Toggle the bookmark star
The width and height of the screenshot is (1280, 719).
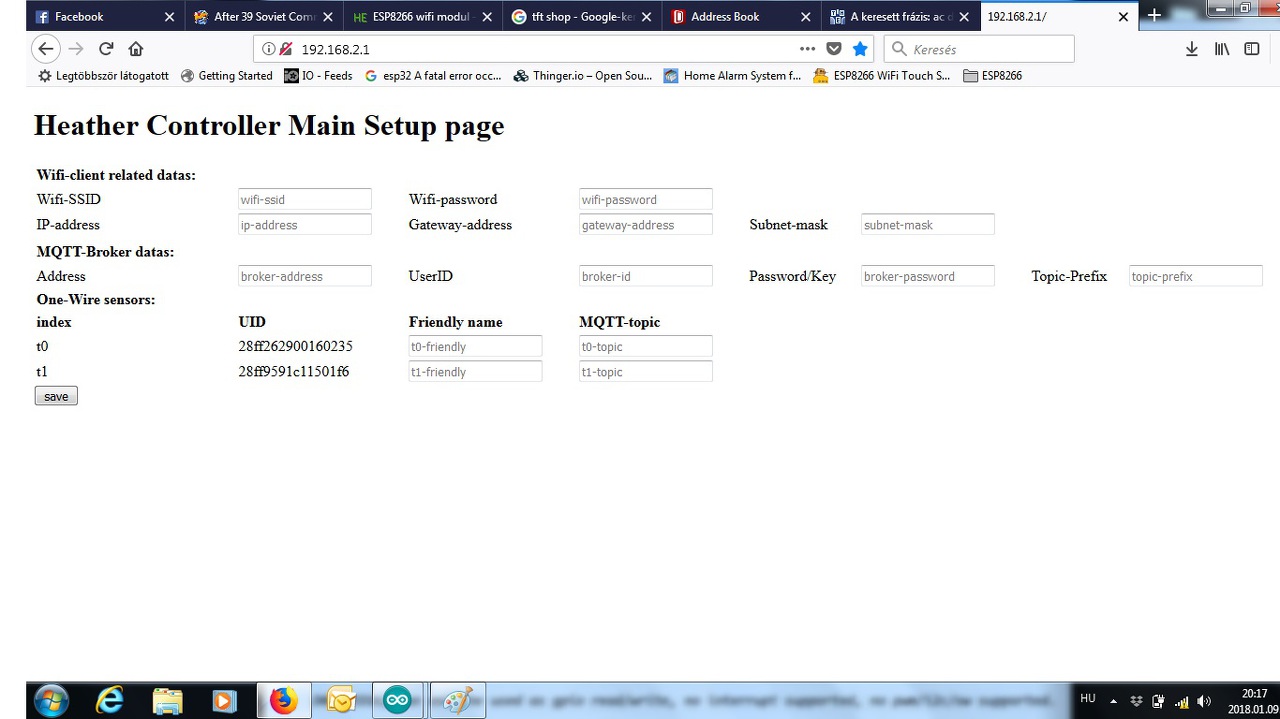coord(860,49)
